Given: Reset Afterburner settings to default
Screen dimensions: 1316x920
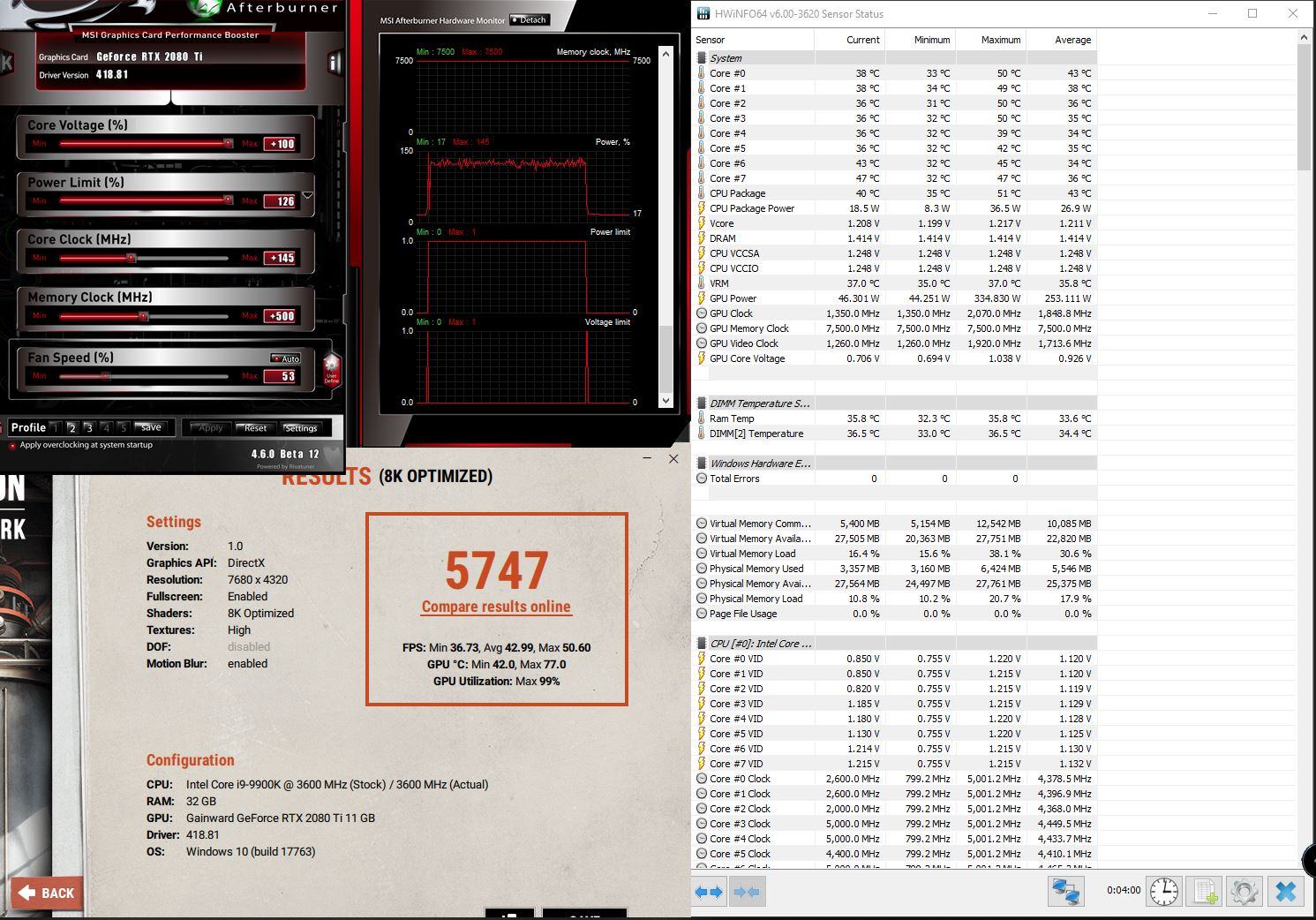Looking at the screenshot, I should [x=256, y=428].
